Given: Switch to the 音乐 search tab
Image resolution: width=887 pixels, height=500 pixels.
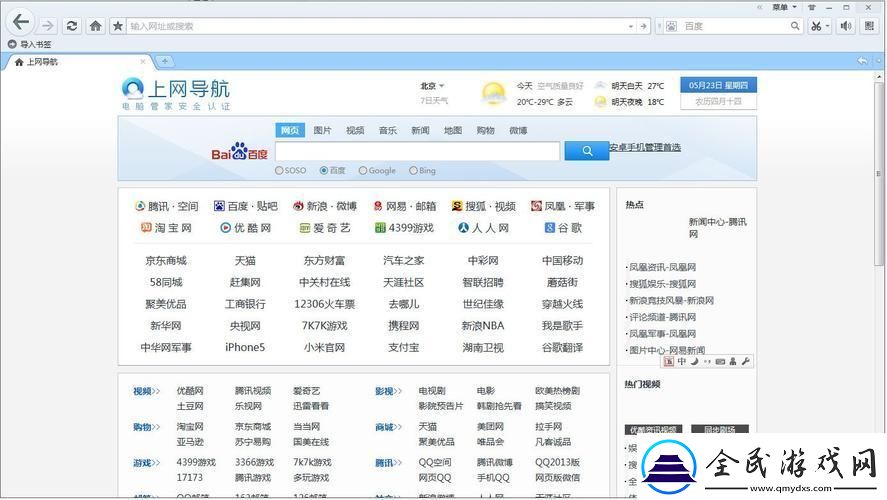Looking at the screenshot, I should tap(387, 130).
